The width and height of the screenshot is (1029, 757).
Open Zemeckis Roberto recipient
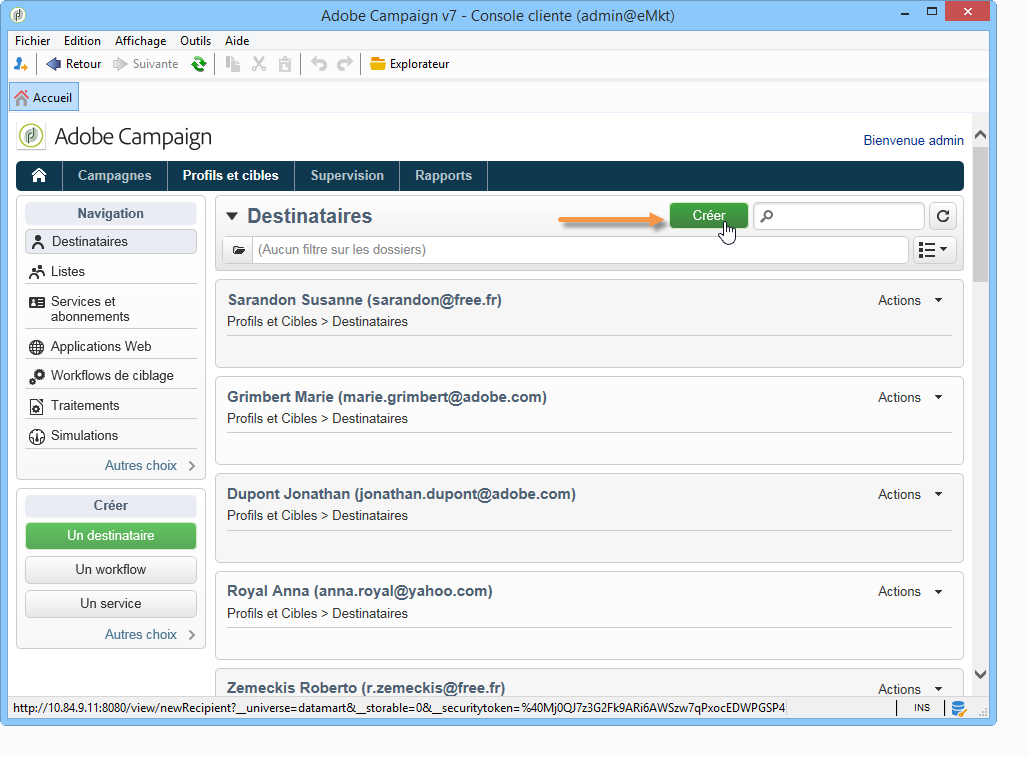366,687
